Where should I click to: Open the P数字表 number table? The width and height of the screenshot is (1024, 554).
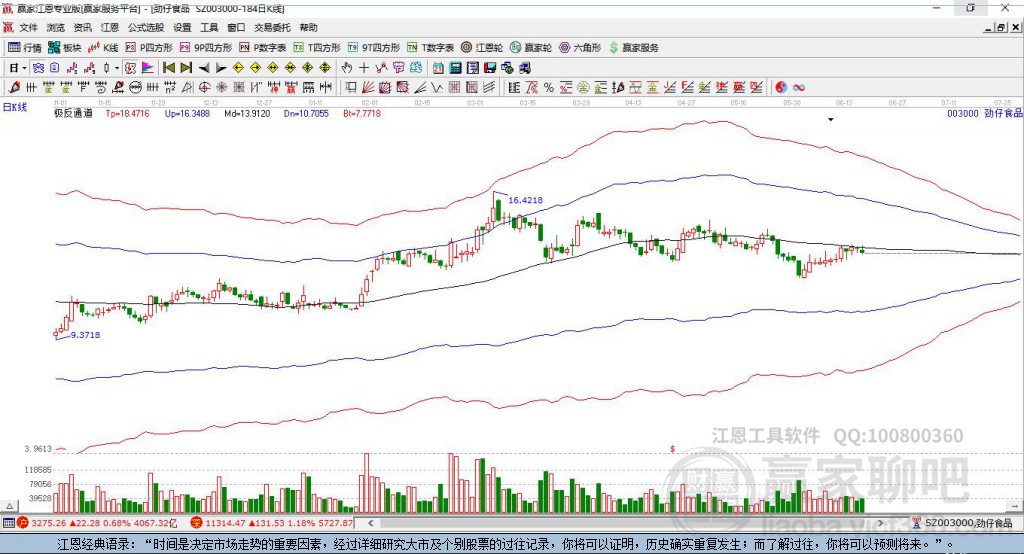[263, 48]
